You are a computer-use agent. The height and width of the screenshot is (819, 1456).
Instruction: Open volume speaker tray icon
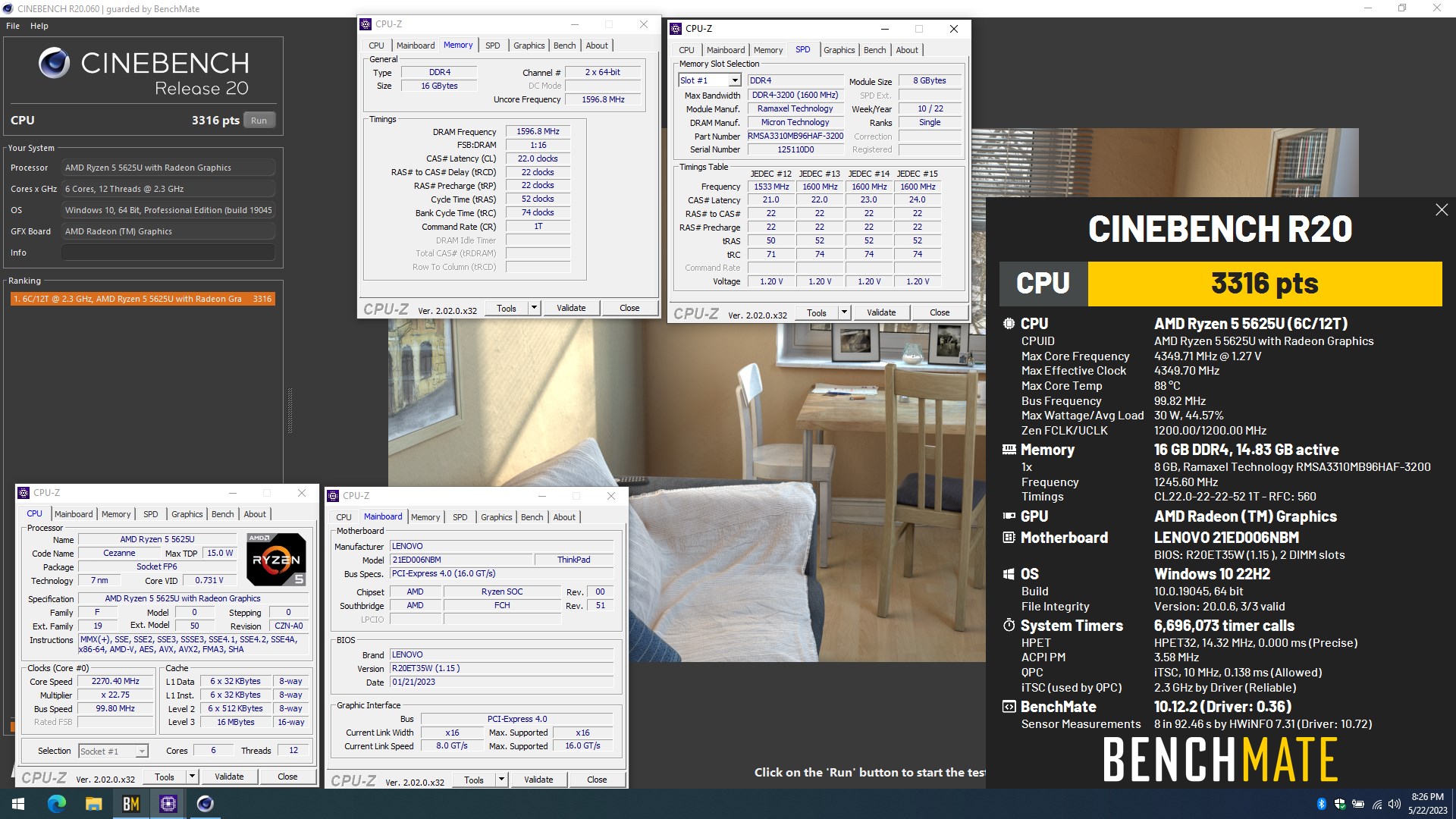[x=1394, y=804]
